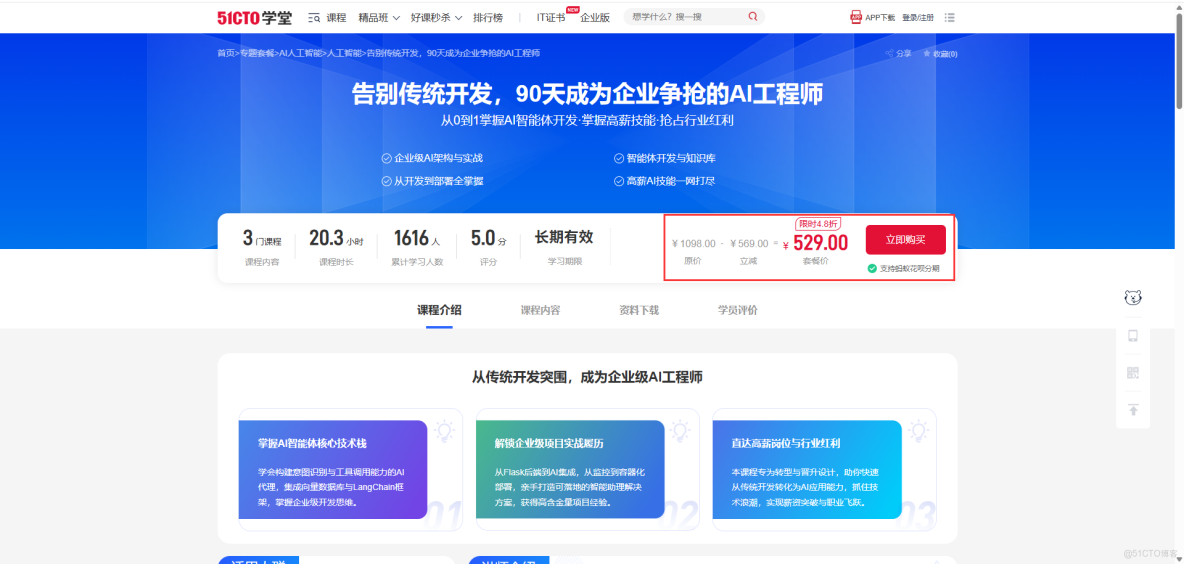Click the red search magnifier icon
The image size is (1184, 564).
[x=753, y=17]
